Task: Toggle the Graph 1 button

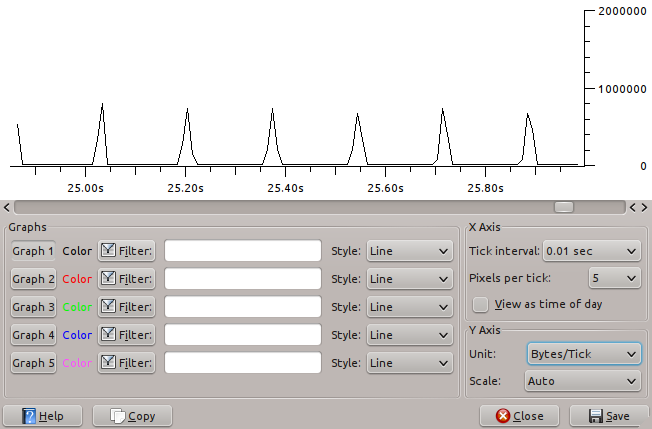Action: click(33, 251)
